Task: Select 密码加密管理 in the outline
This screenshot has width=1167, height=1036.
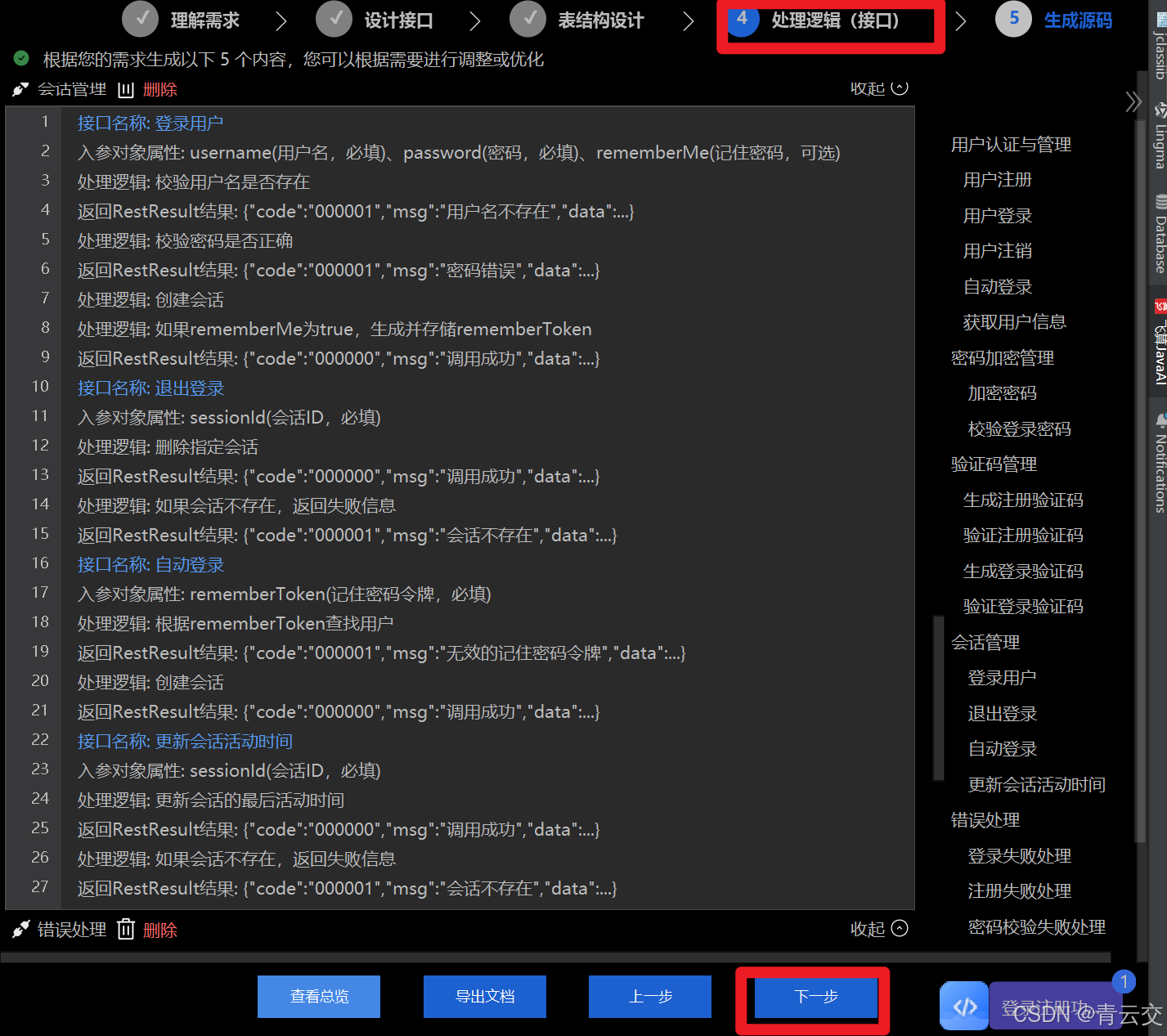Action: click(x=1003, y=358)
